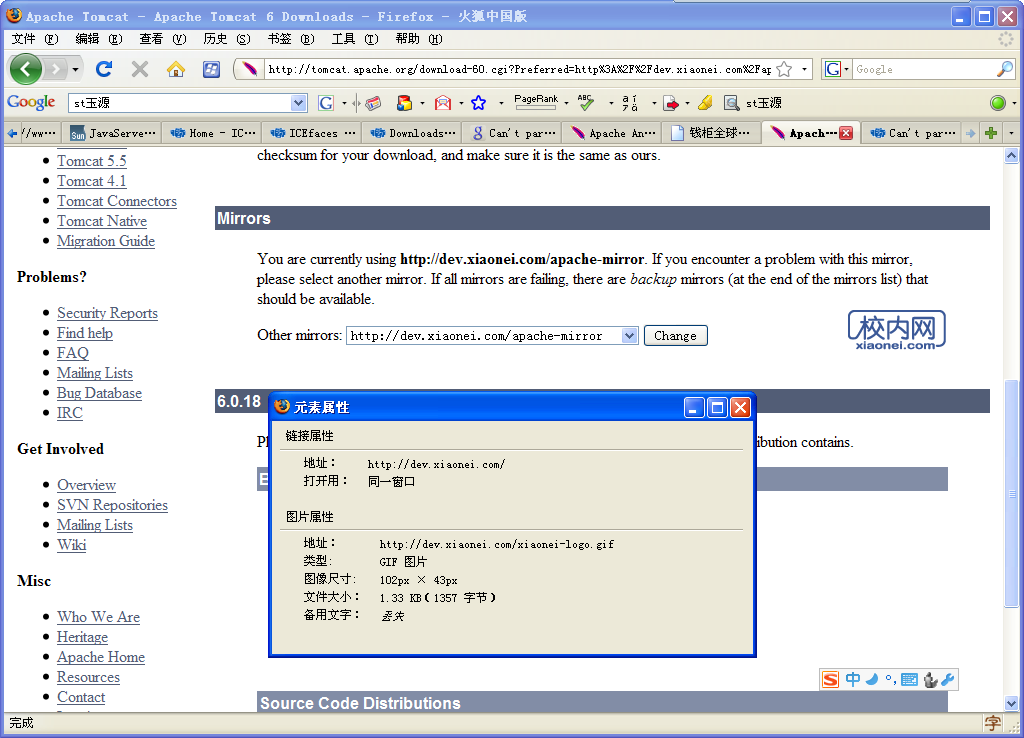Click in the Google toolbar search field
Image resolution: width=1024 pixels, height=738 pixels.
tap(185, 102)
